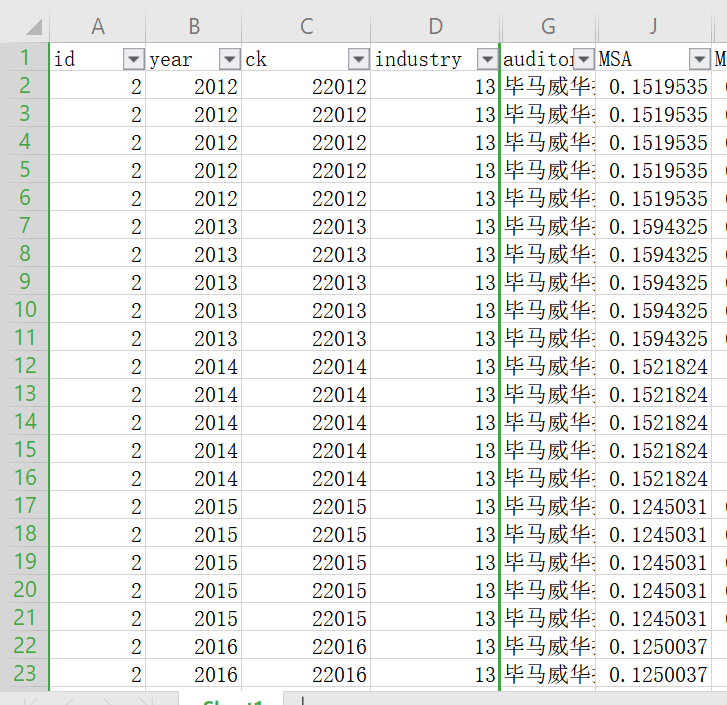The width and height of the screenshot is (727, 705).
Task: Select column G header
Action: pyautogui.click(x=548, y=26)
